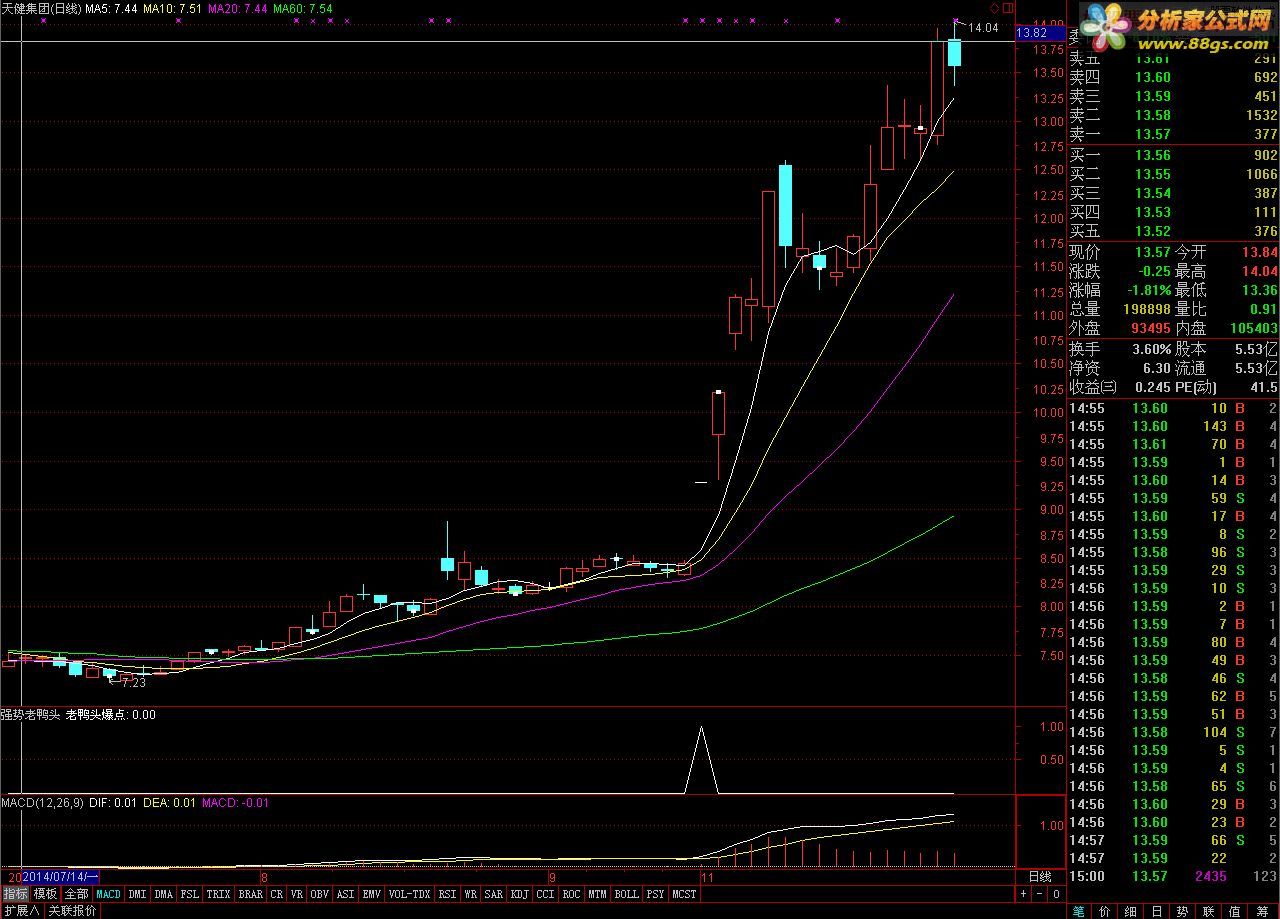The width and height of the screenshot is (1280, 919).
Task: Click the MA10: 7.51 label
Action: click(172, 8)
